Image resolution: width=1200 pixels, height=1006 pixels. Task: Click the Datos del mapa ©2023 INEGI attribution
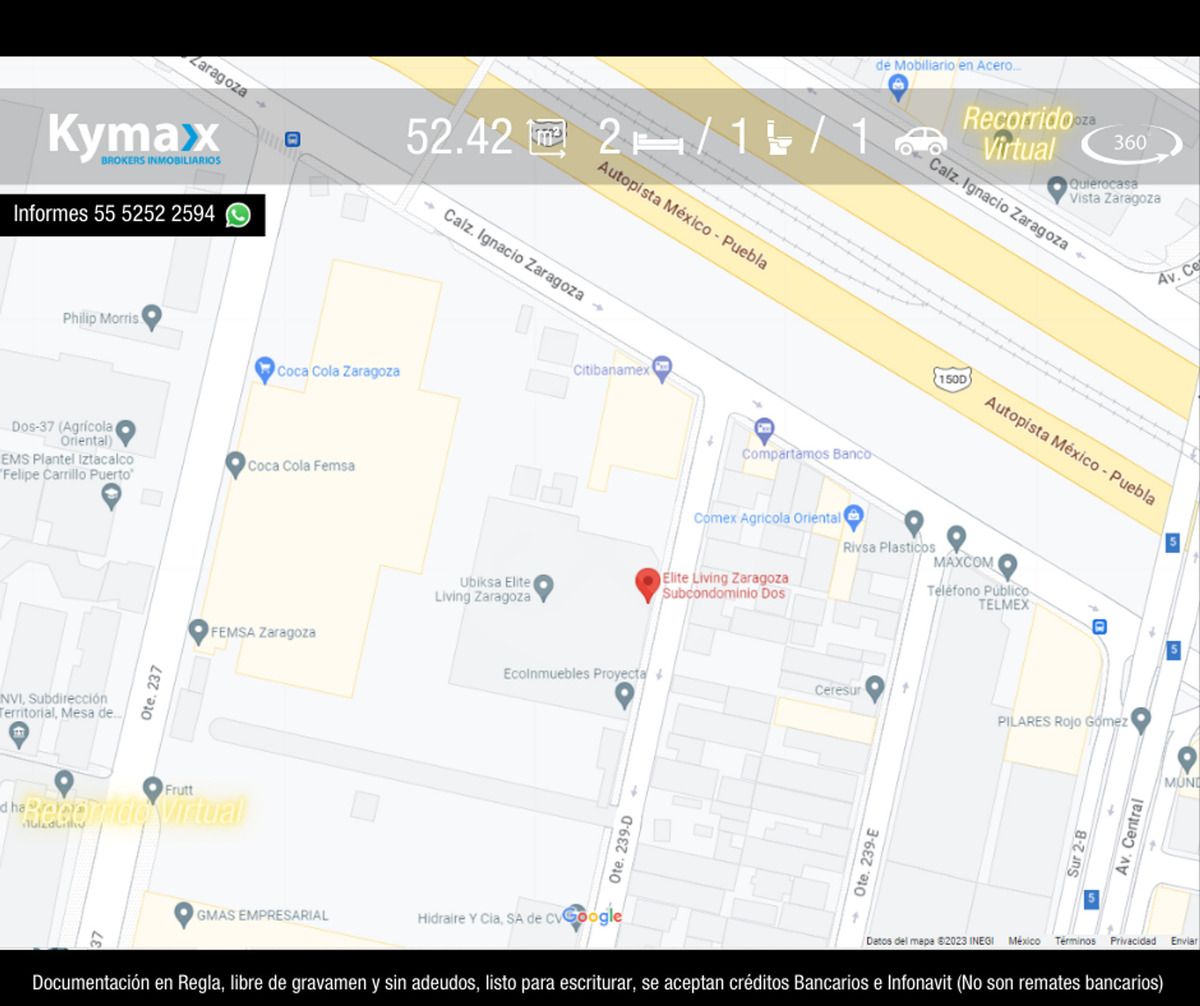(930, 941)
